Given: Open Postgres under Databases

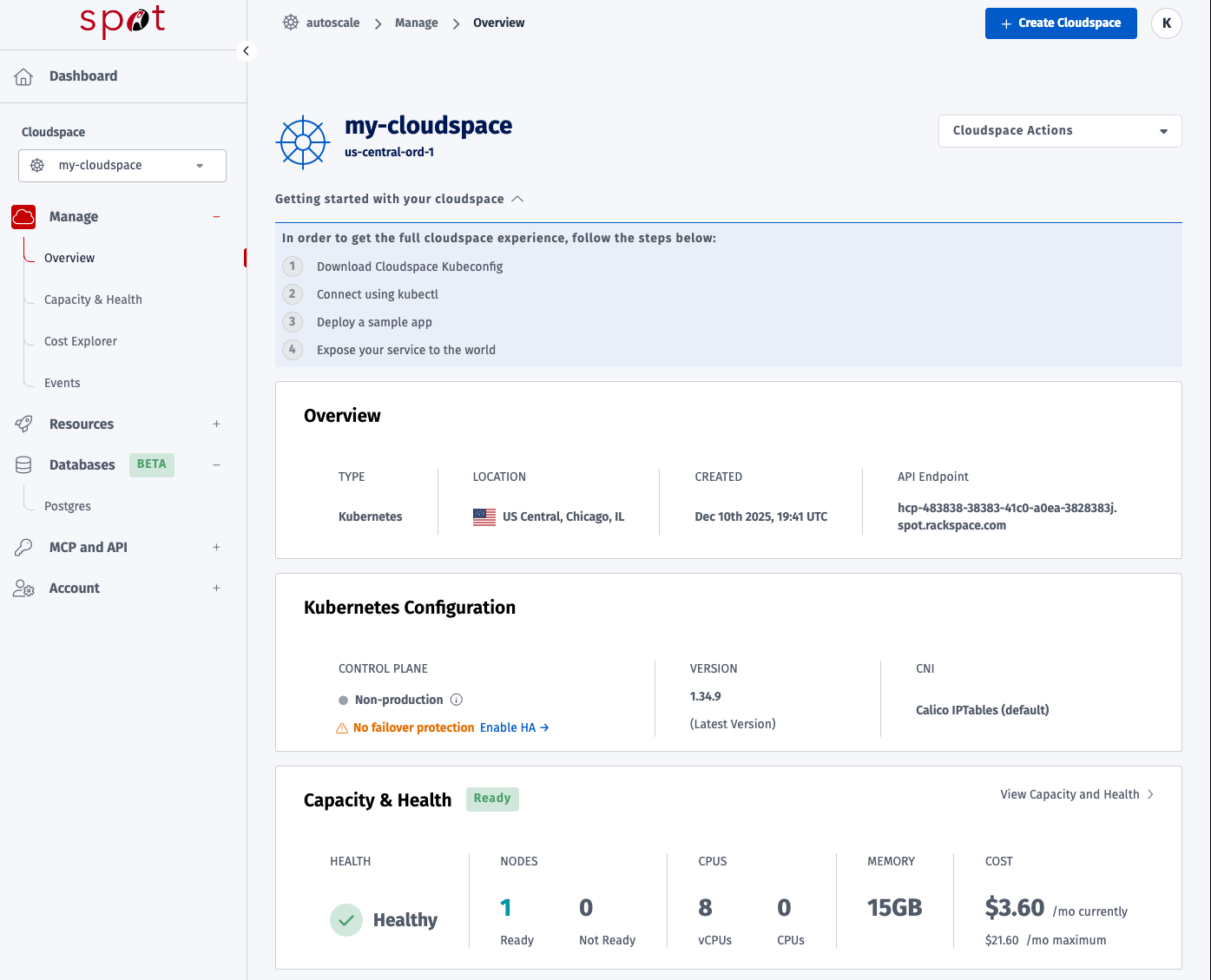Looking at the screenshot, I should pyautogui.click(x=68, y=506).
